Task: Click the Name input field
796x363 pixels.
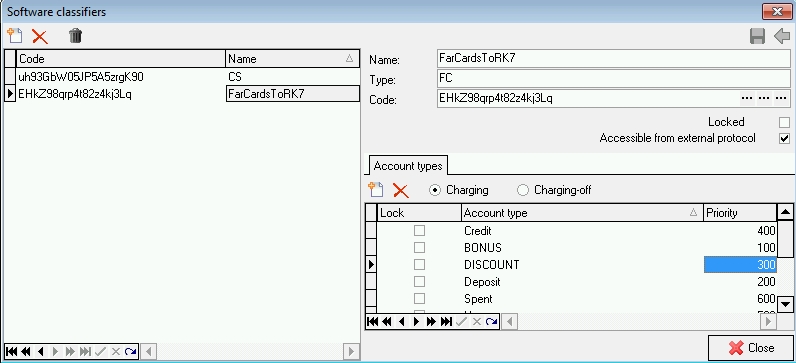Action: tap(613, 58)
